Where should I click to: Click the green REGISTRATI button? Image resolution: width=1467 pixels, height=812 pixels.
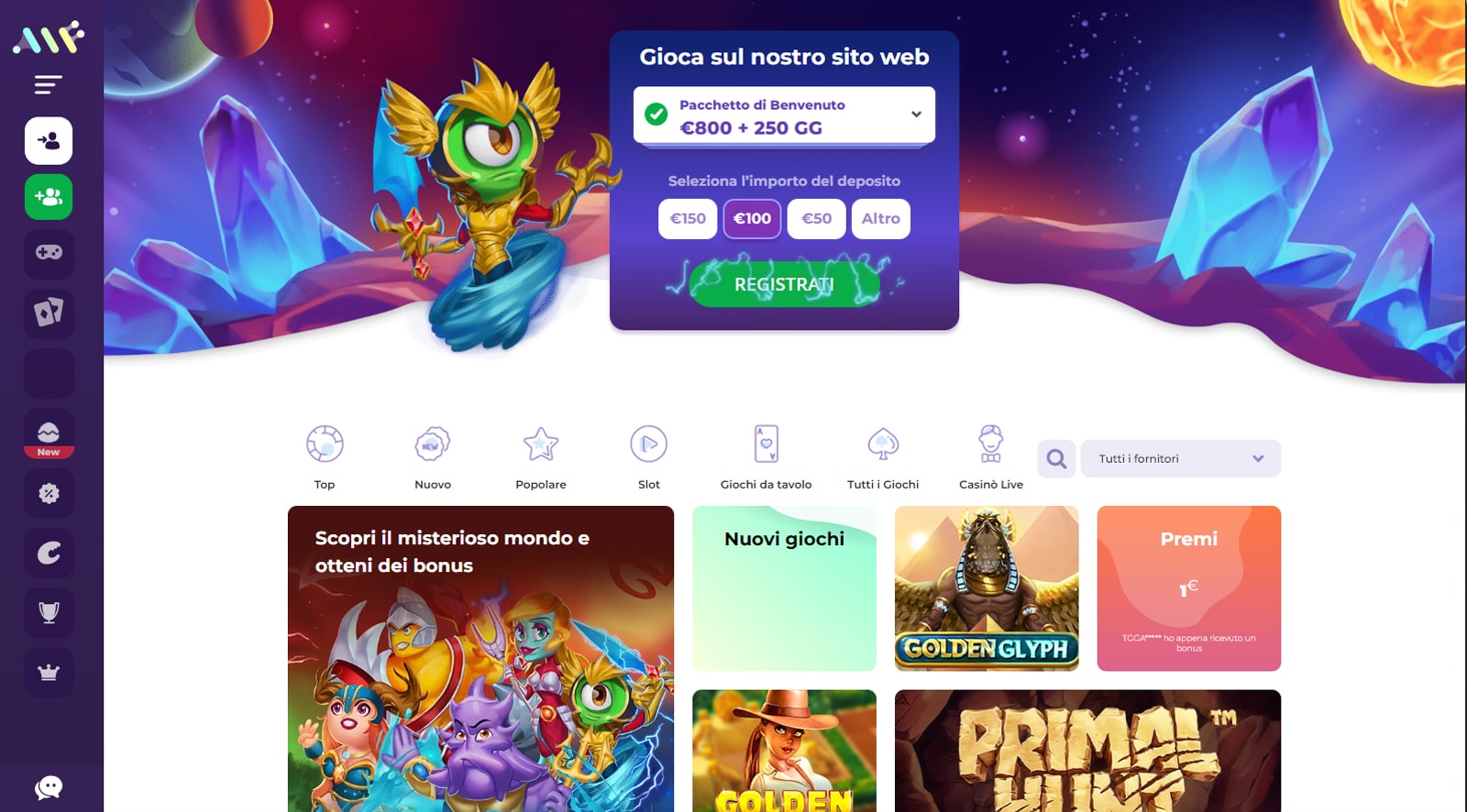784,284
